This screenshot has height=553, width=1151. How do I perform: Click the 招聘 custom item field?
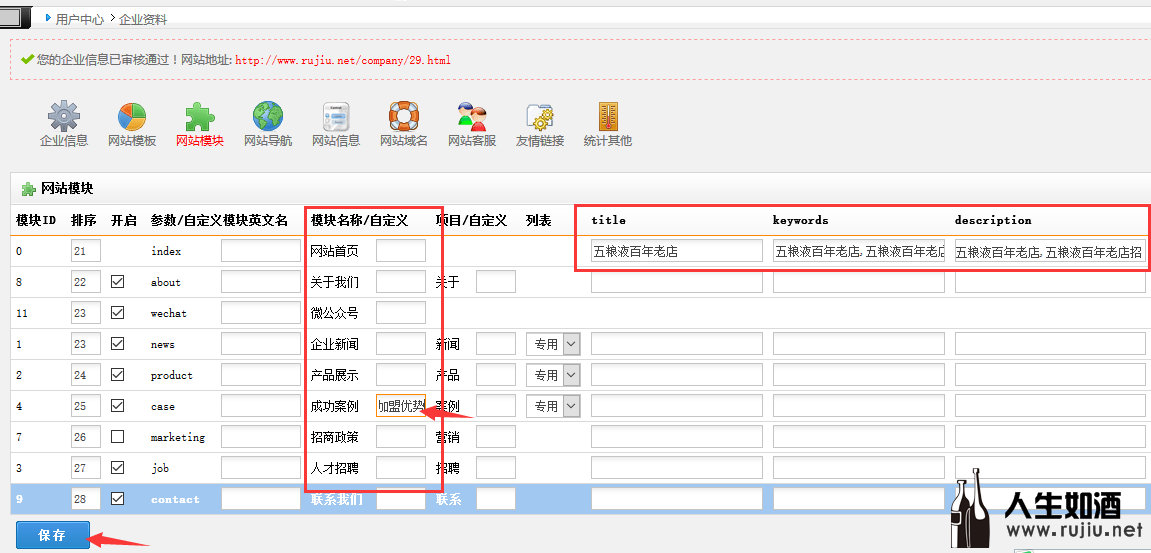tap(495, 467)
